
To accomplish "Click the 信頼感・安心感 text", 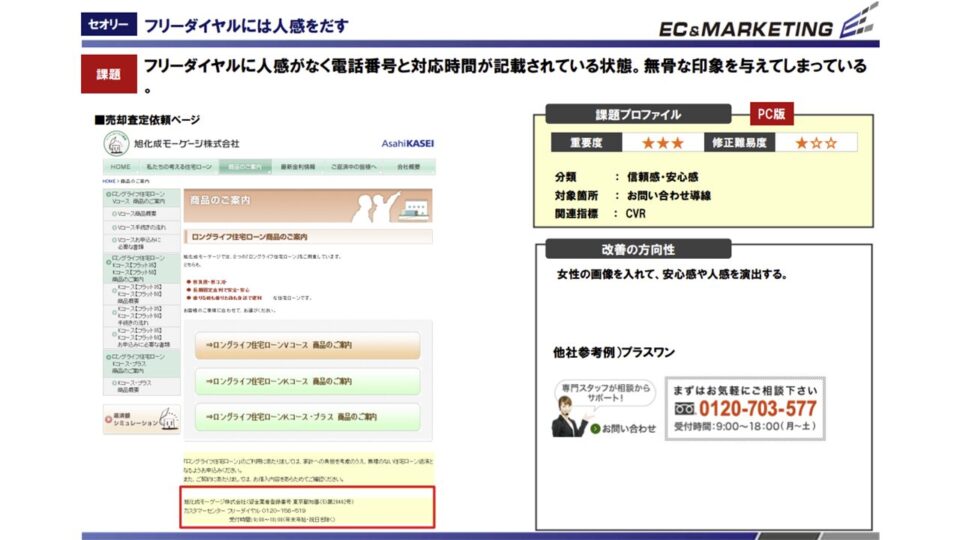I will pyautogui.click(x=662, y=177).
